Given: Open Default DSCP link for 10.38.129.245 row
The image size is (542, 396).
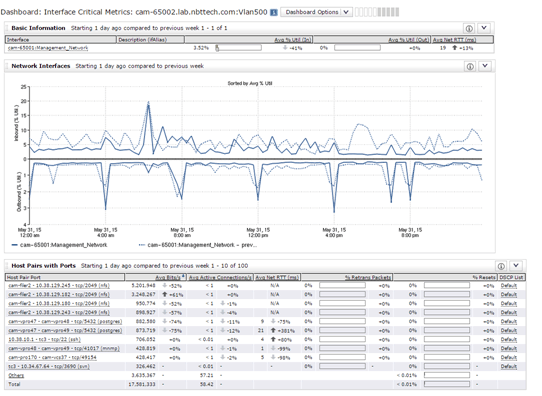Looking at the screenshot, I should [508, 286].
